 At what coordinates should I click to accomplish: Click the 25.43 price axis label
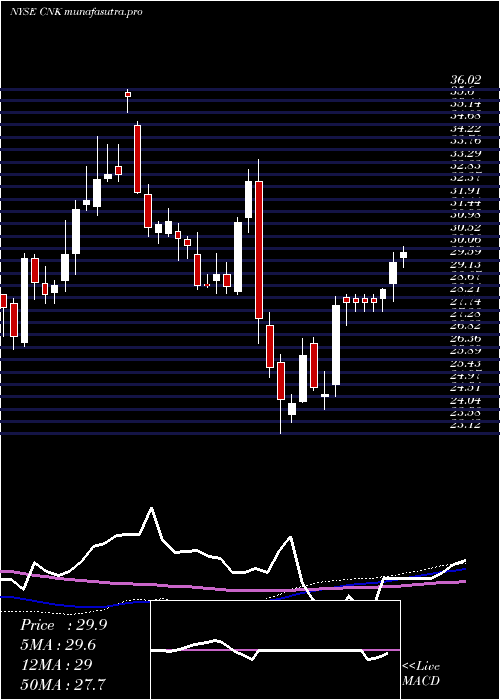pyautogui.click(x=466, y=363)
